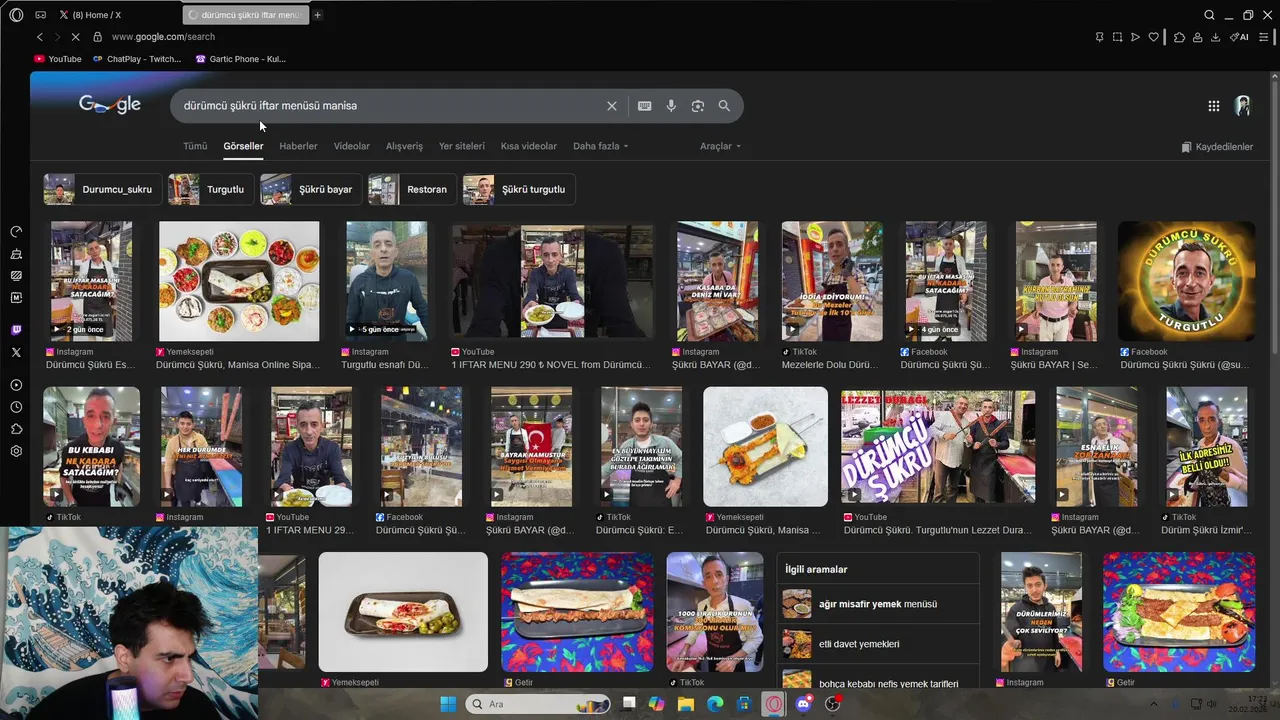Open the Kaydedilenler saved items link
Viewport: 1280px width, 720px height.
coord(1217,147)
